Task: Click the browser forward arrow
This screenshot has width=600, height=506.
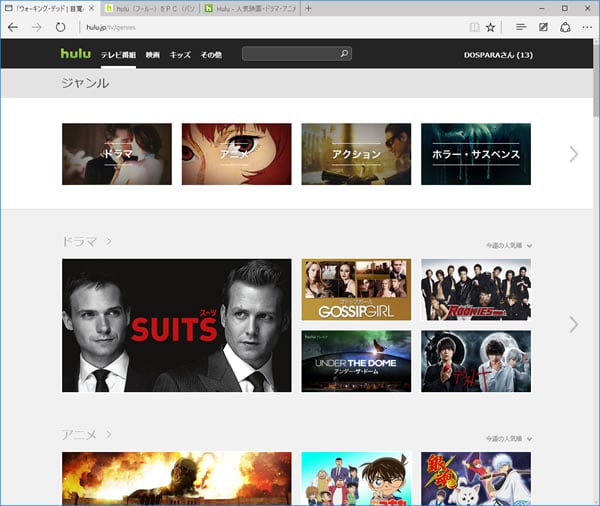Action: 37,27
